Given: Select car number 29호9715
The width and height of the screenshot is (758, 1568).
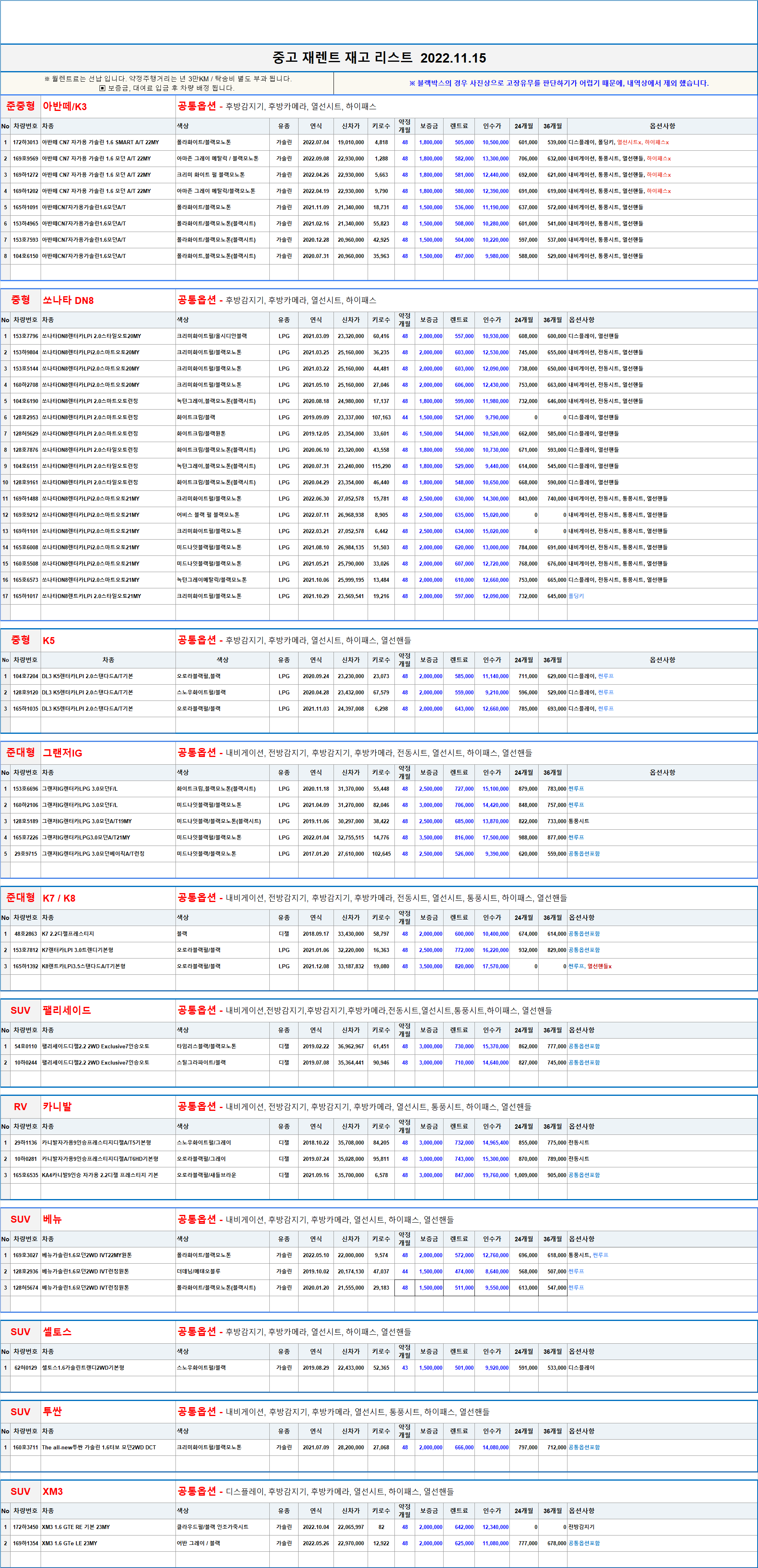Looking at the screenshot, I should [x=26, y=854].
